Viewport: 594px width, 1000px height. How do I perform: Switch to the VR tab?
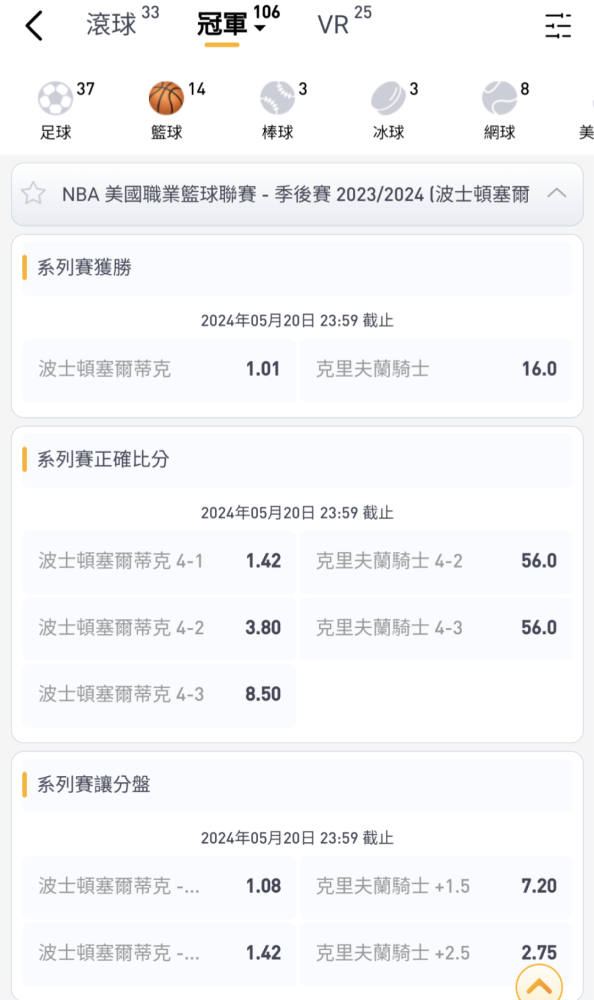pos(333,25)
